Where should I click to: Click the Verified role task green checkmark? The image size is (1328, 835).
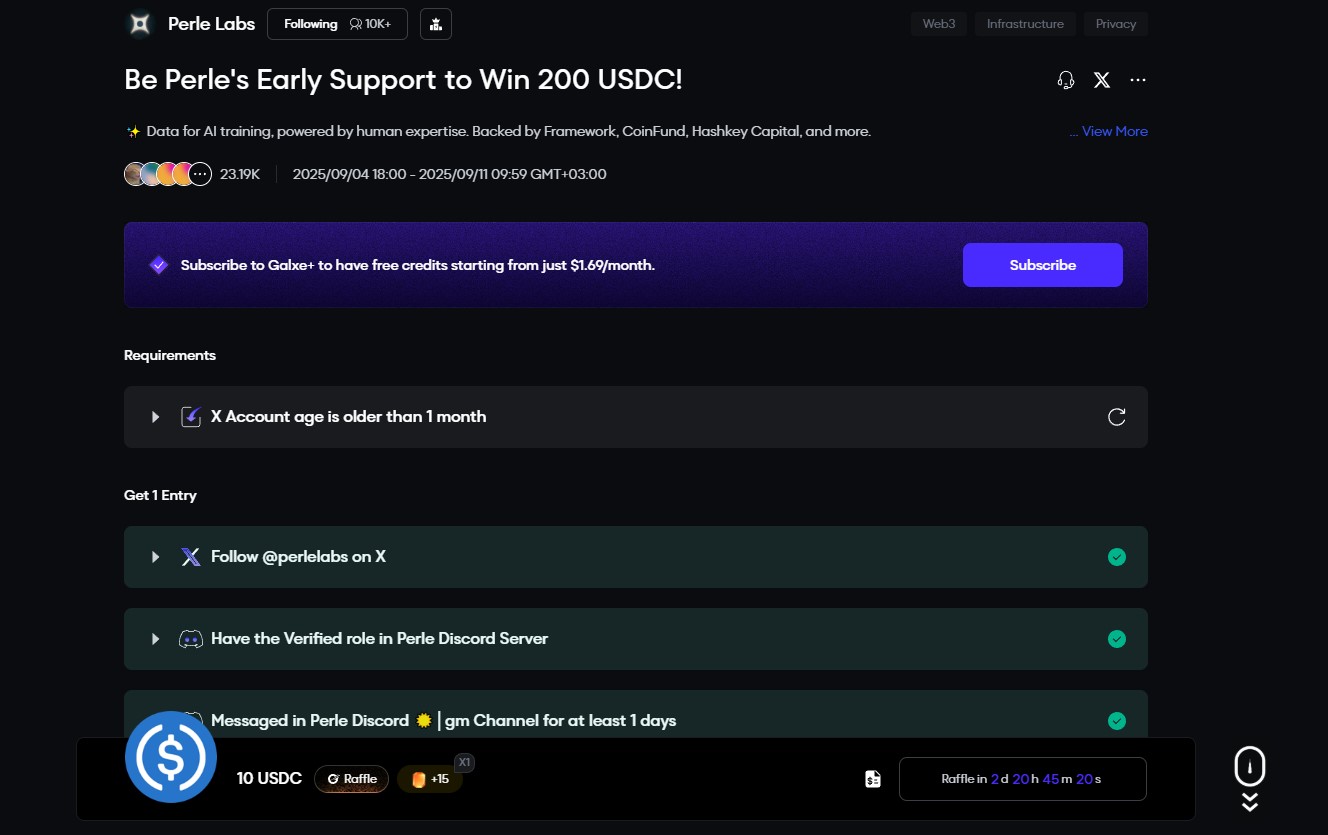(1117, 639)
